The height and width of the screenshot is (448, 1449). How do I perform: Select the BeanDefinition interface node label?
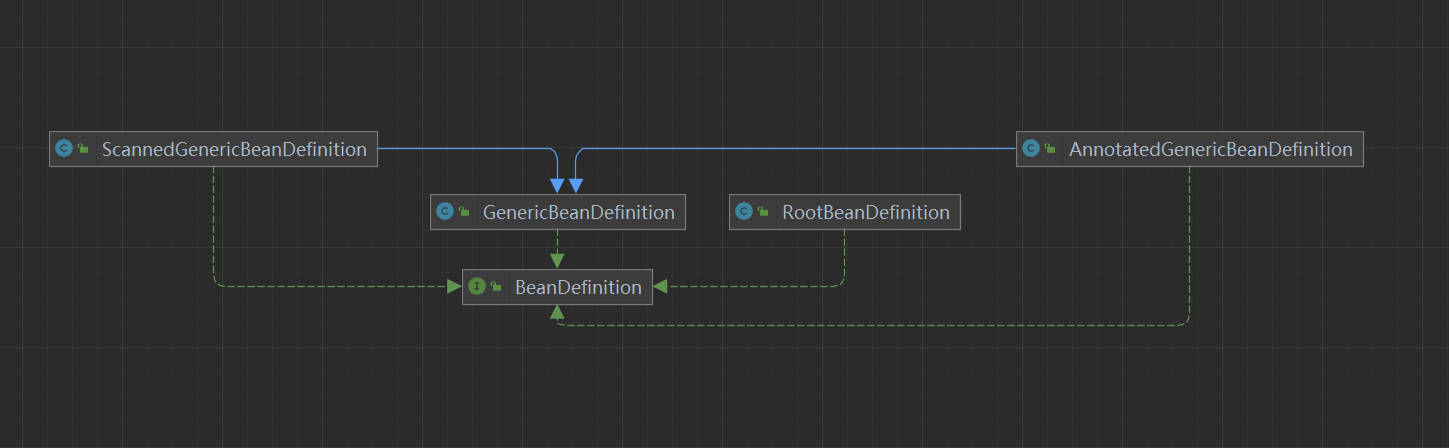(578, 288)
